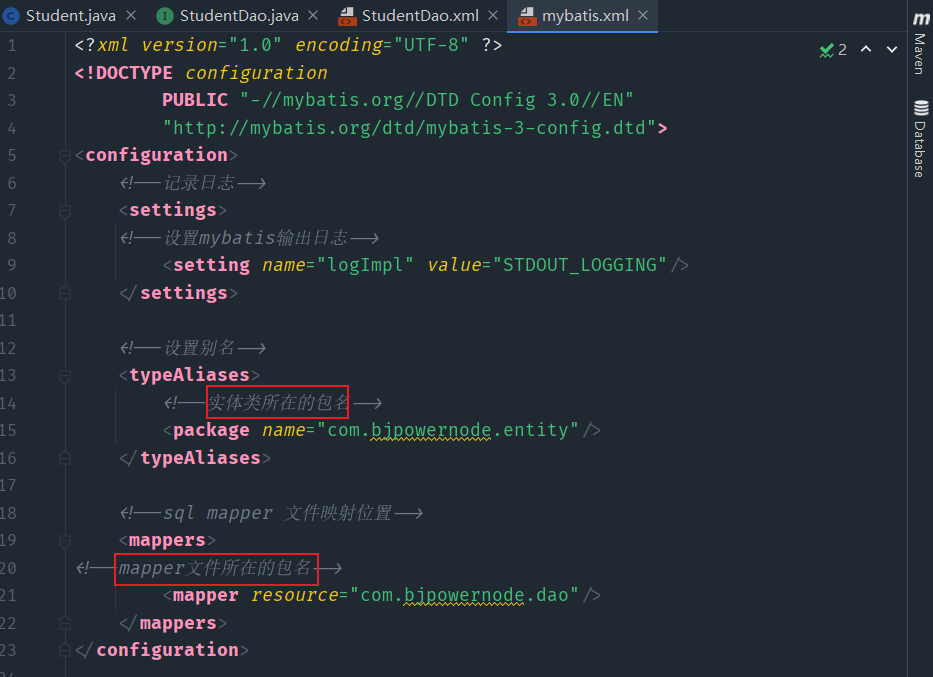Click the closing configuration tag
The image size is (933, 677).
(162, 650)
